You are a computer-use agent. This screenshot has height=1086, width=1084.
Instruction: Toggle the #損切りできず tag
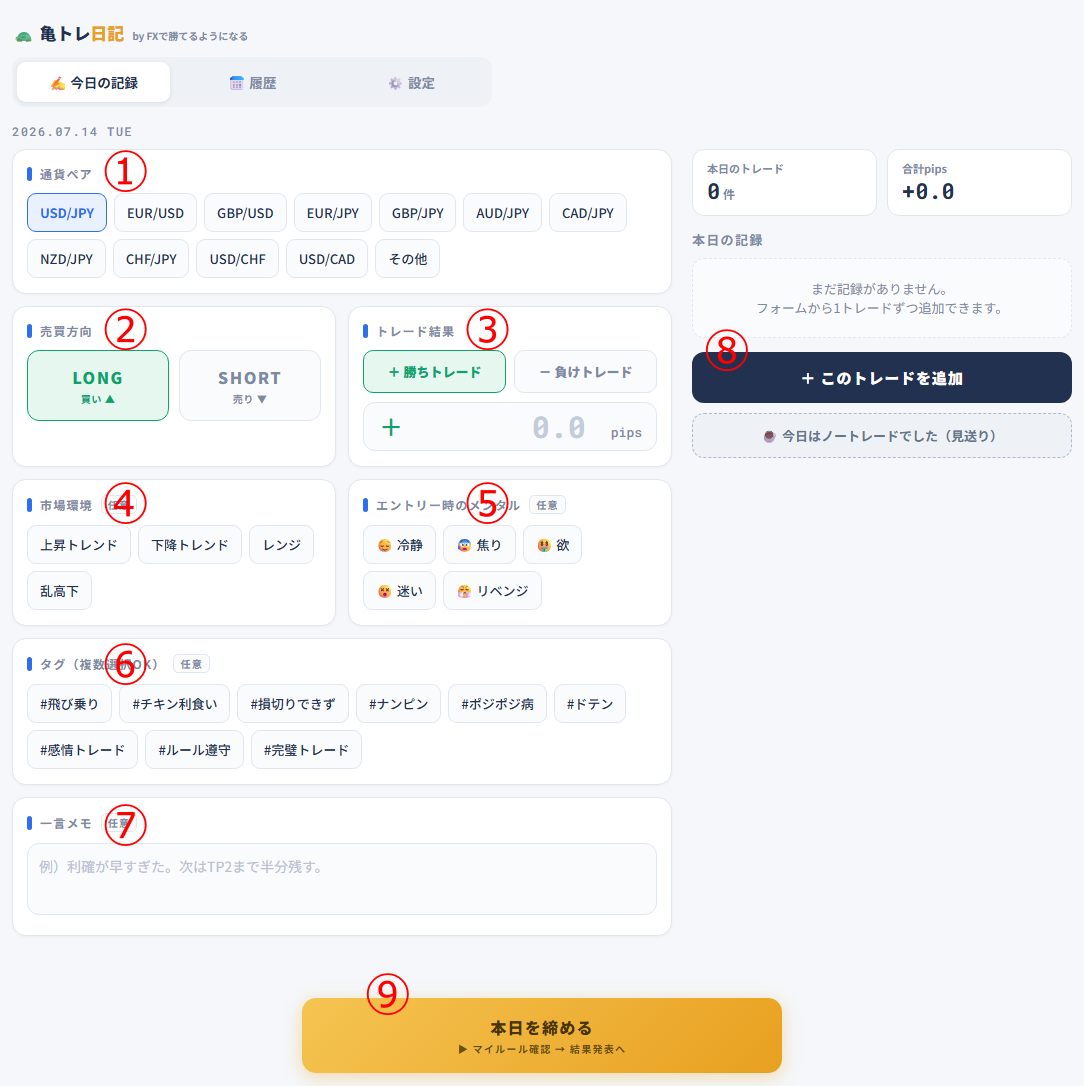[293, 704]
